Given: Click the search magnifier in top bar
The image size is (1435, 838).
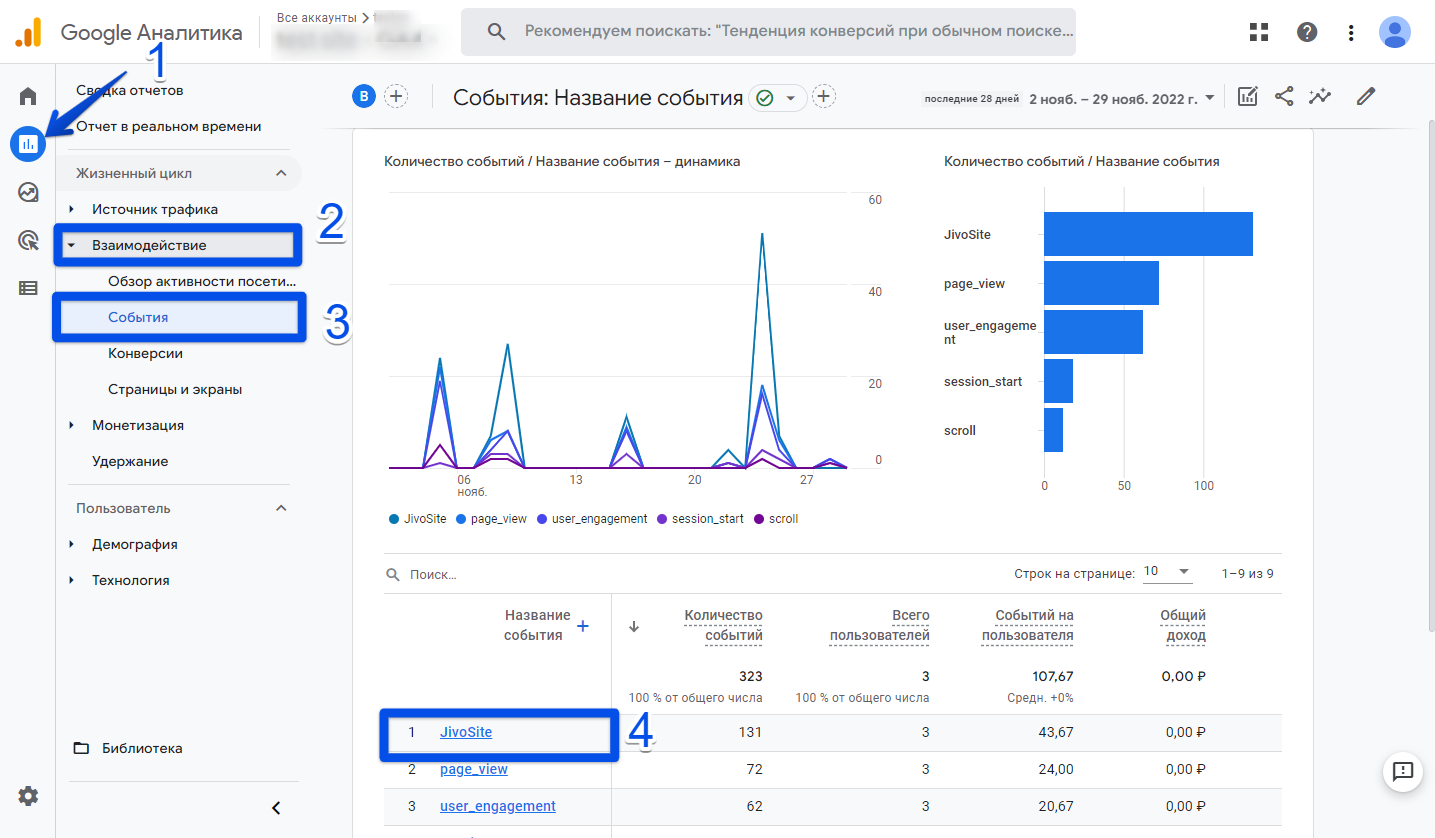Looking at the screenshot, I should [496, 32].
